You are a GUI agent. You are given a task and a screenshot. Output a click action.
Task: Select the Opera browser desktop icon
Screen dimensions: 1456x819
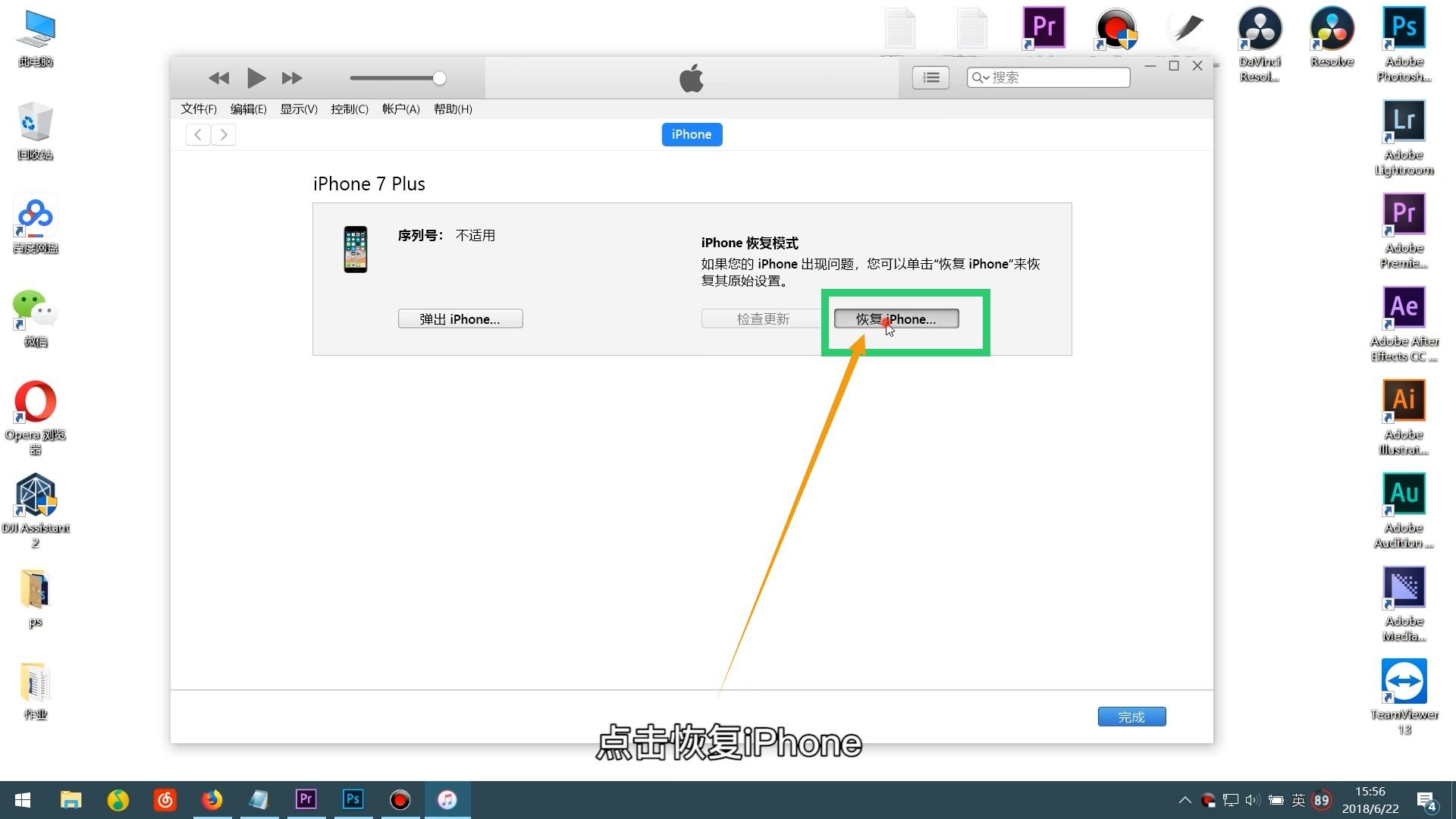pos(36,417)
